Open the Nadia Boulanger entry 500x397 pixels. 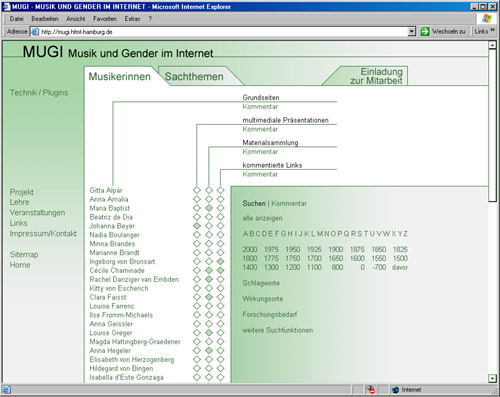114,235
